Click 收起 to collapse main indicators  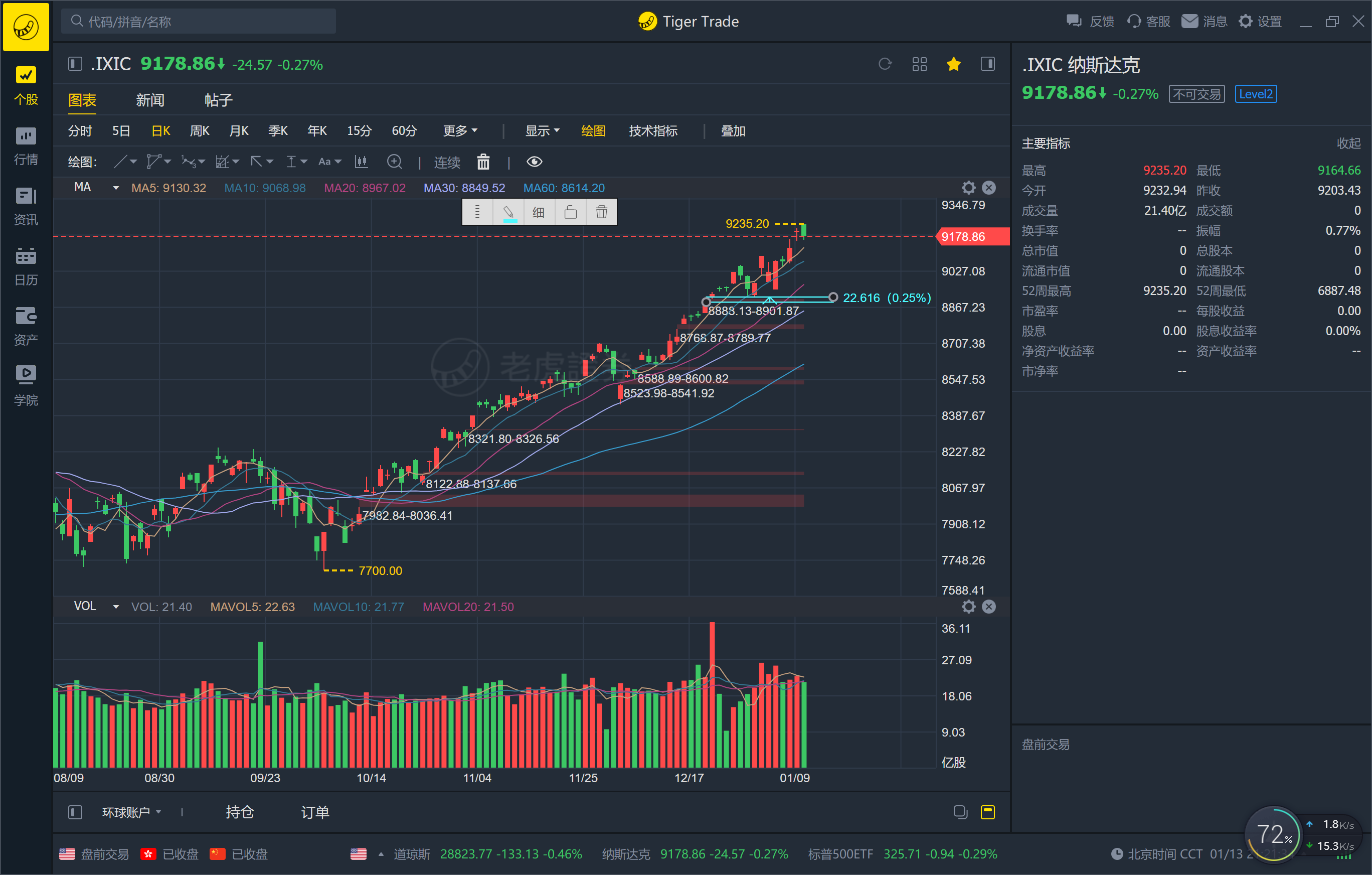1348,143
